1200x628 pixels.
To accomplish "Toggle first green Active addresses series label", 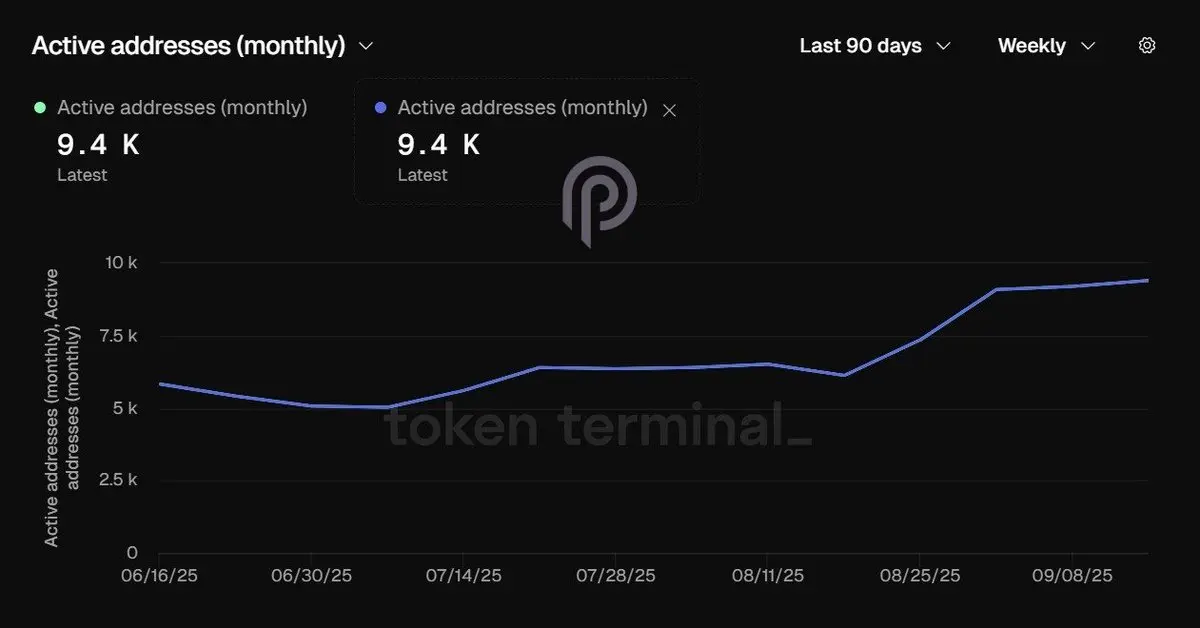I will click(182, 107).
